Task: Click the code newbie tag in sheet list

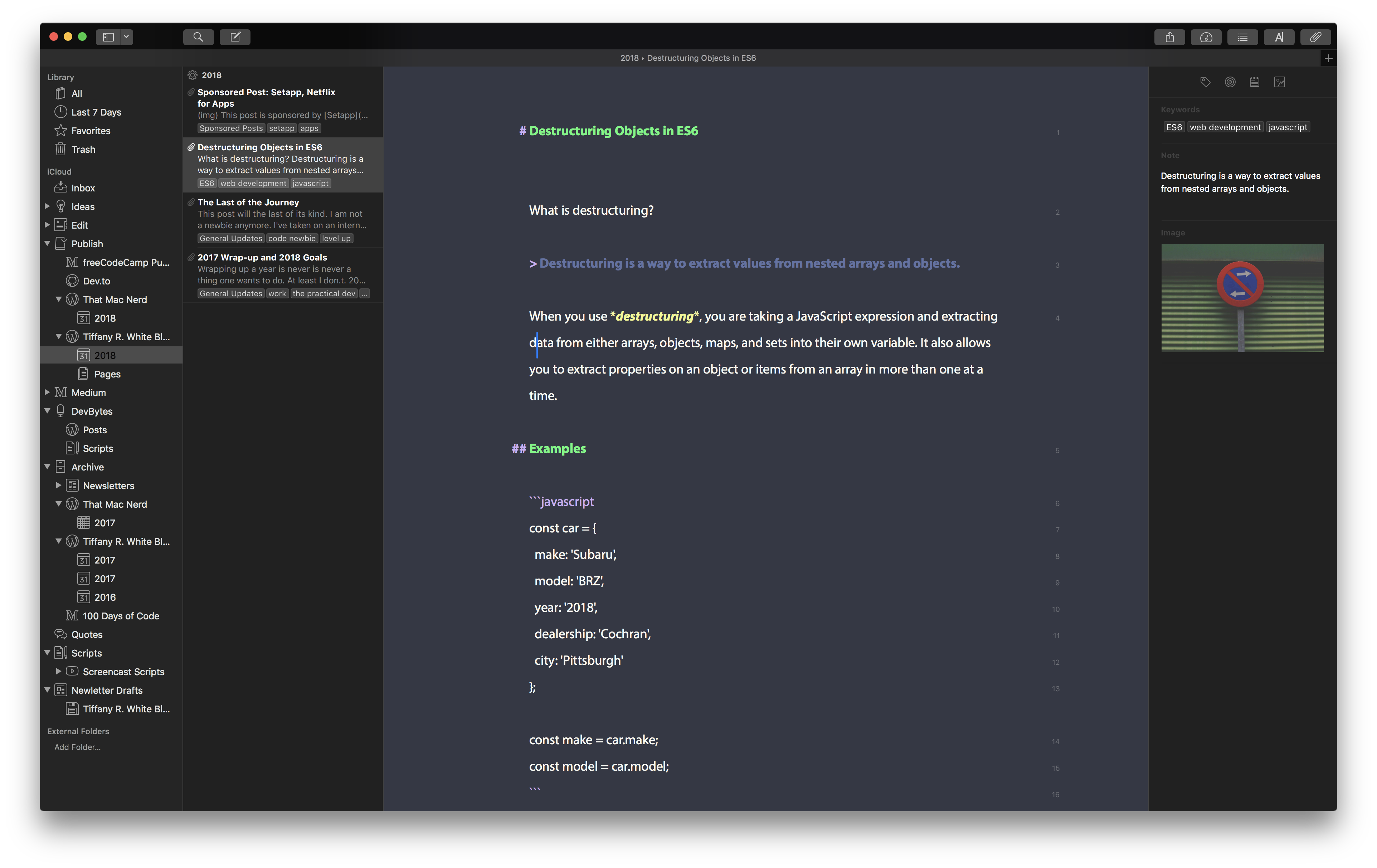Action: point(292,239)
